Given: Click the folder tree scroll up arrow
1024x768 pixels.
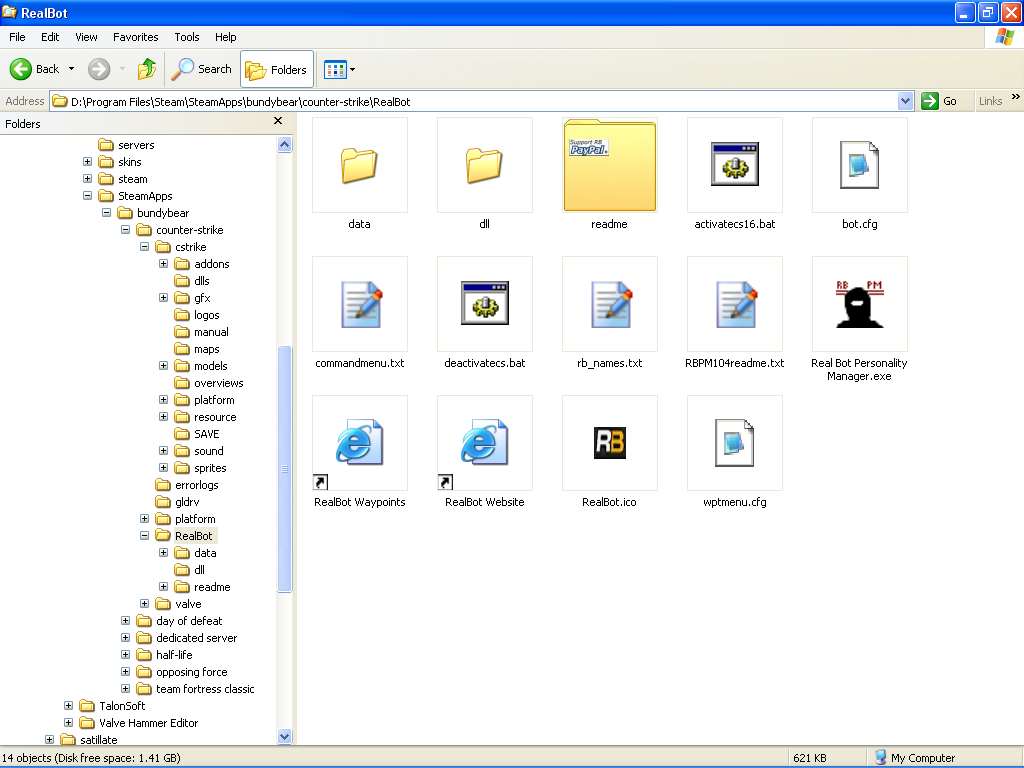Looking at the screenshot, I should (x=285, y=144).
